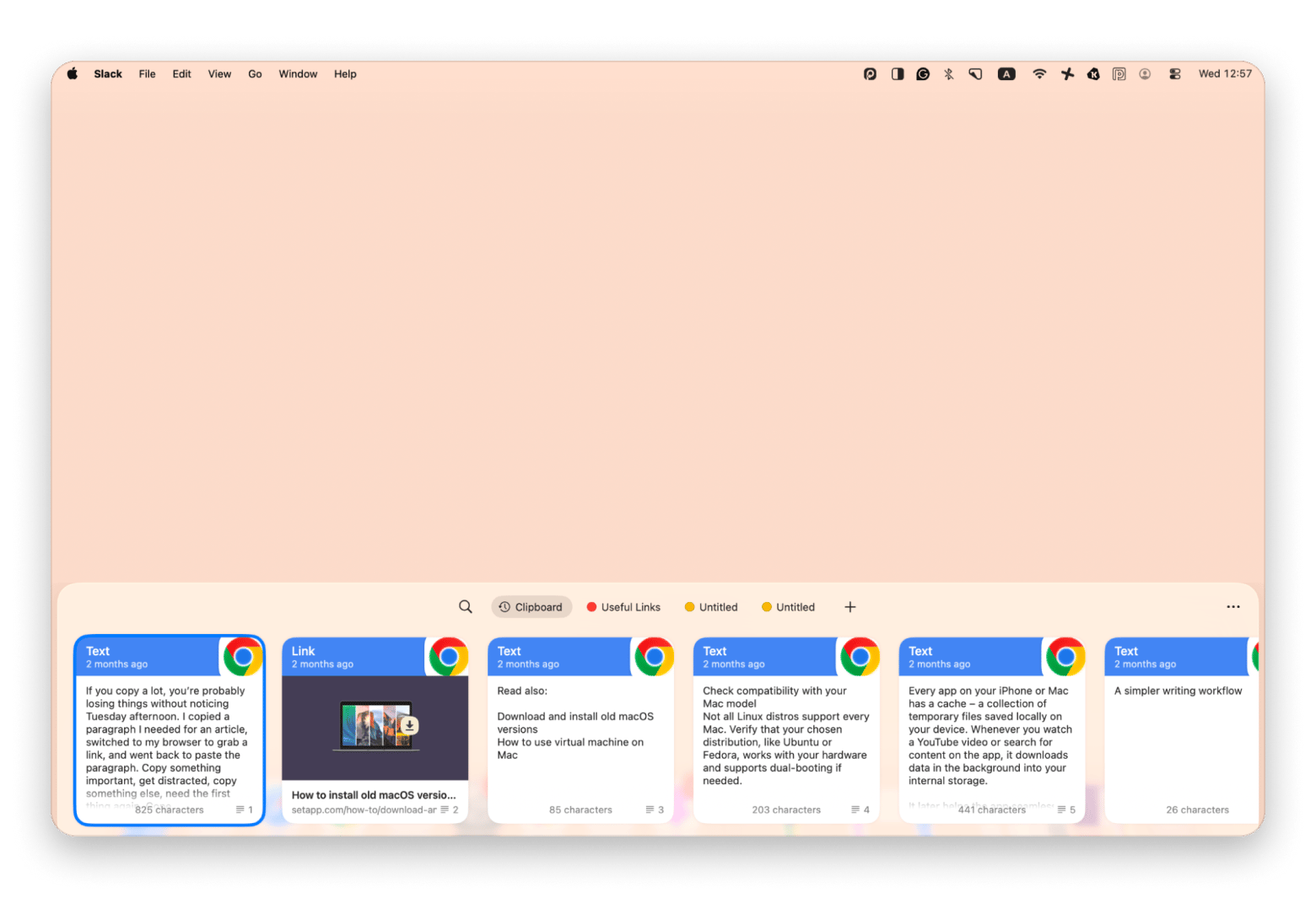Click the history icon inside the Clipboard tab
1316x909 pixels.
coord(504,606)
